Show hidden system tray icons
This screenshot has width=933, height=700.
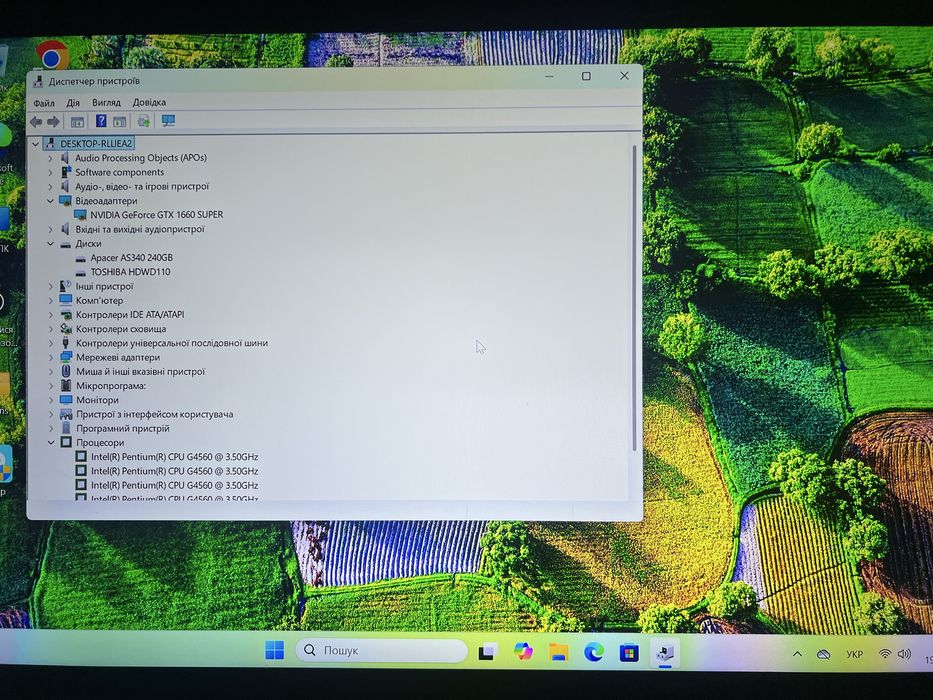point(797,654)
